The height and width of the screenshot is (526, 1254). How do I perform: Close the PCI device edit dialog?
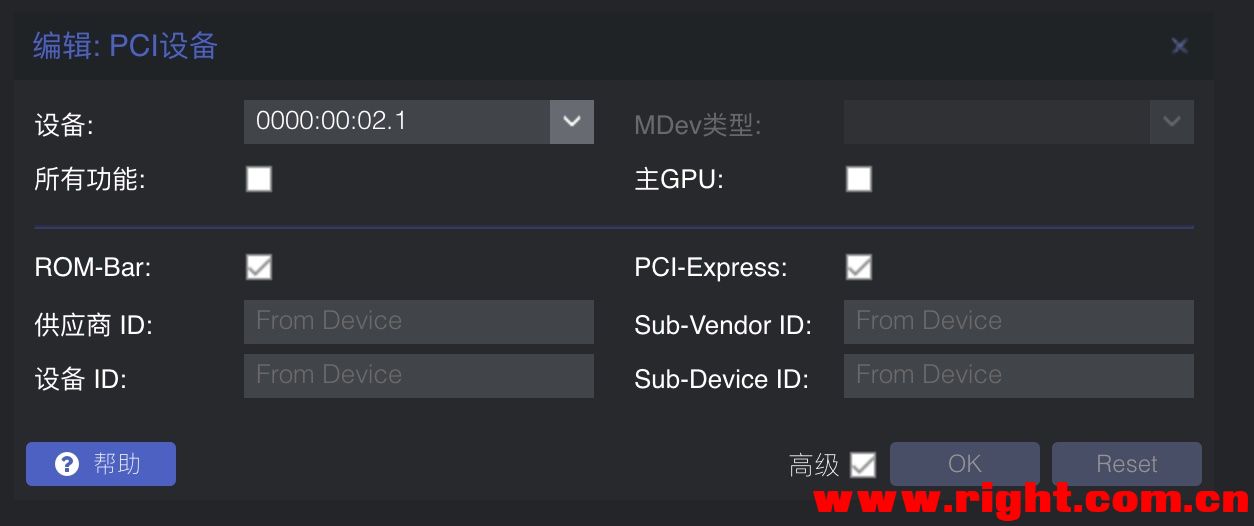[x=1180, y=46]
